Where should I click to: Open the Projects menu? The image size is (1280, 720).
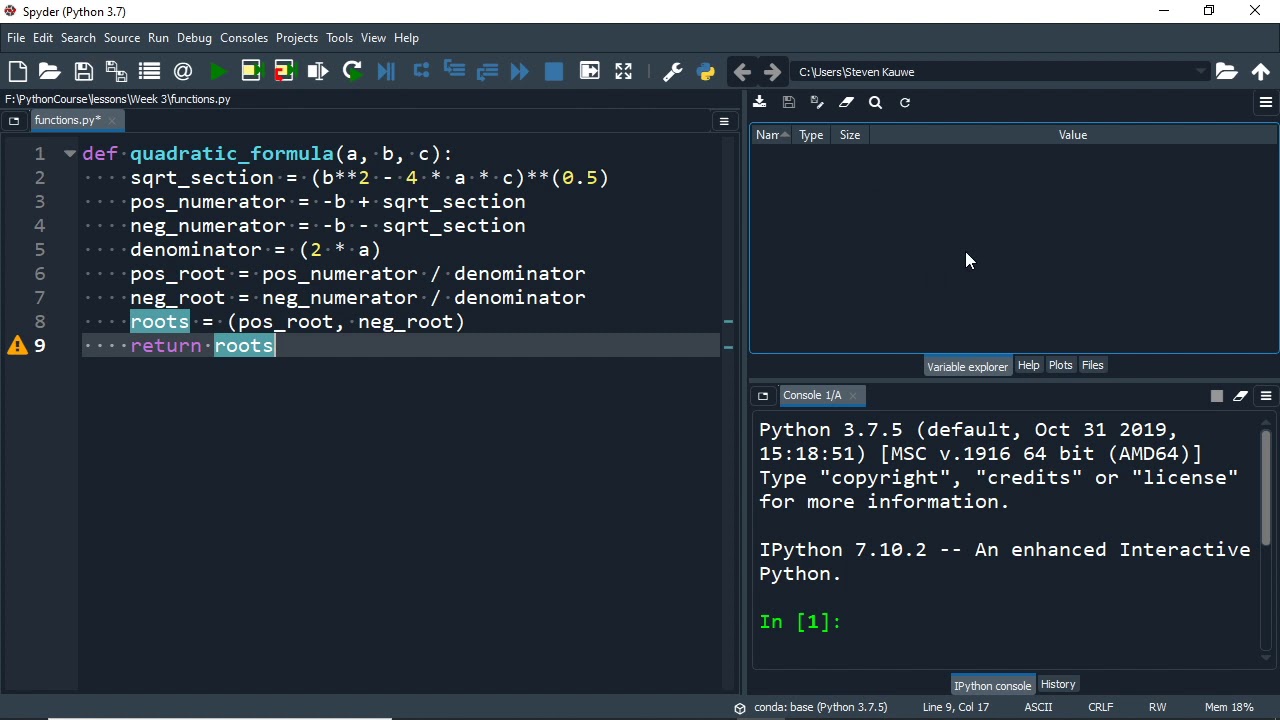297,38
